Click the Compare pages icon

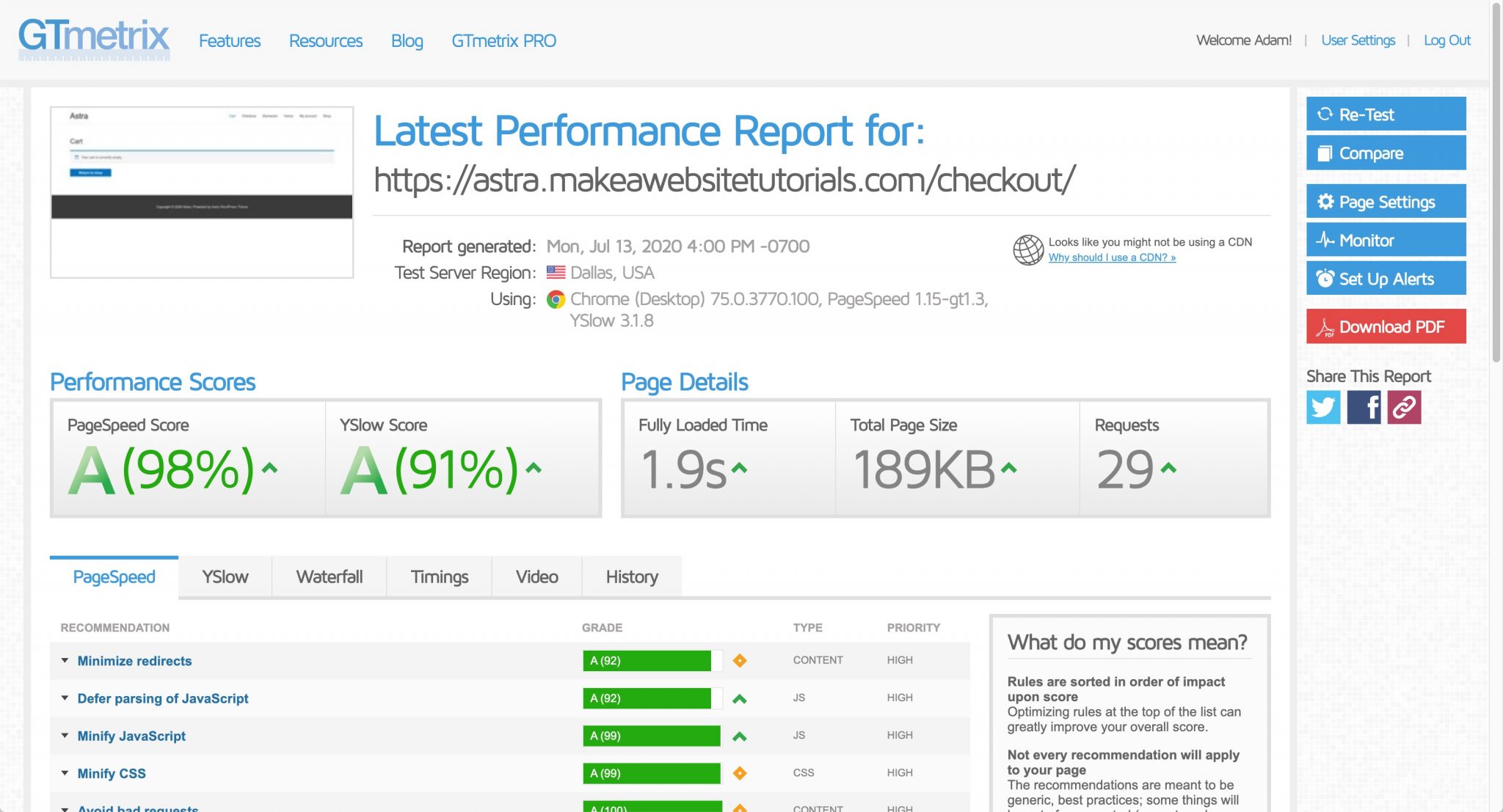tap(1325, 153)
